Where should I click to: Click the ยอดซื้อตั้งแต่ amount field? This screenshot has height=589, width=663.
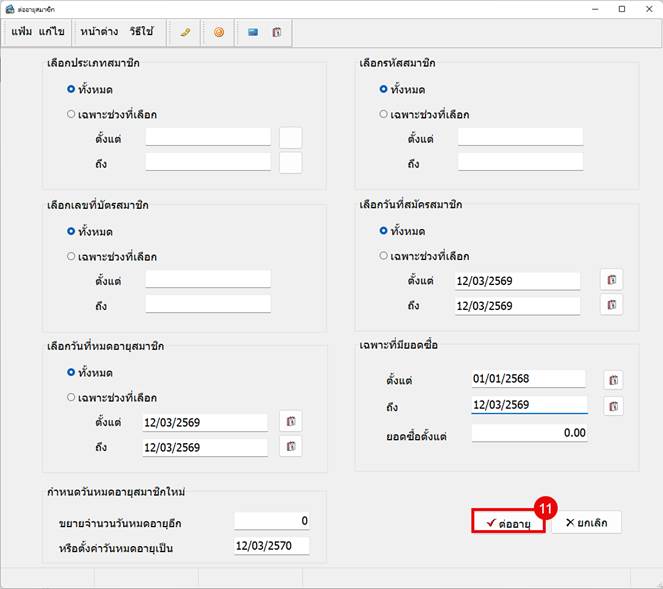tap(529, 433)
